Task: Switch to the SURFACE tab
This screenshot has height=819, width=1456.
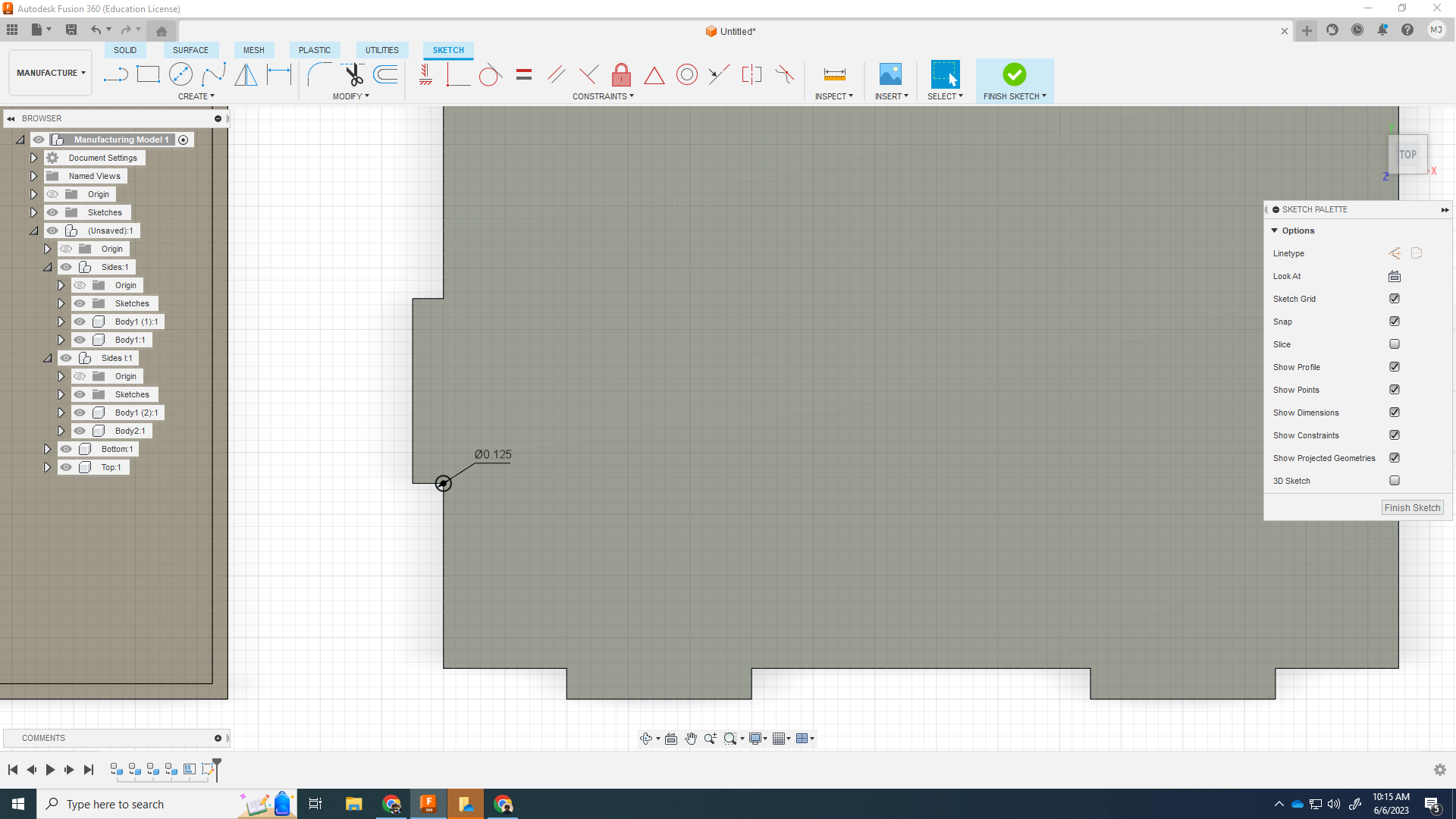Action: click(x=190, y=50)
